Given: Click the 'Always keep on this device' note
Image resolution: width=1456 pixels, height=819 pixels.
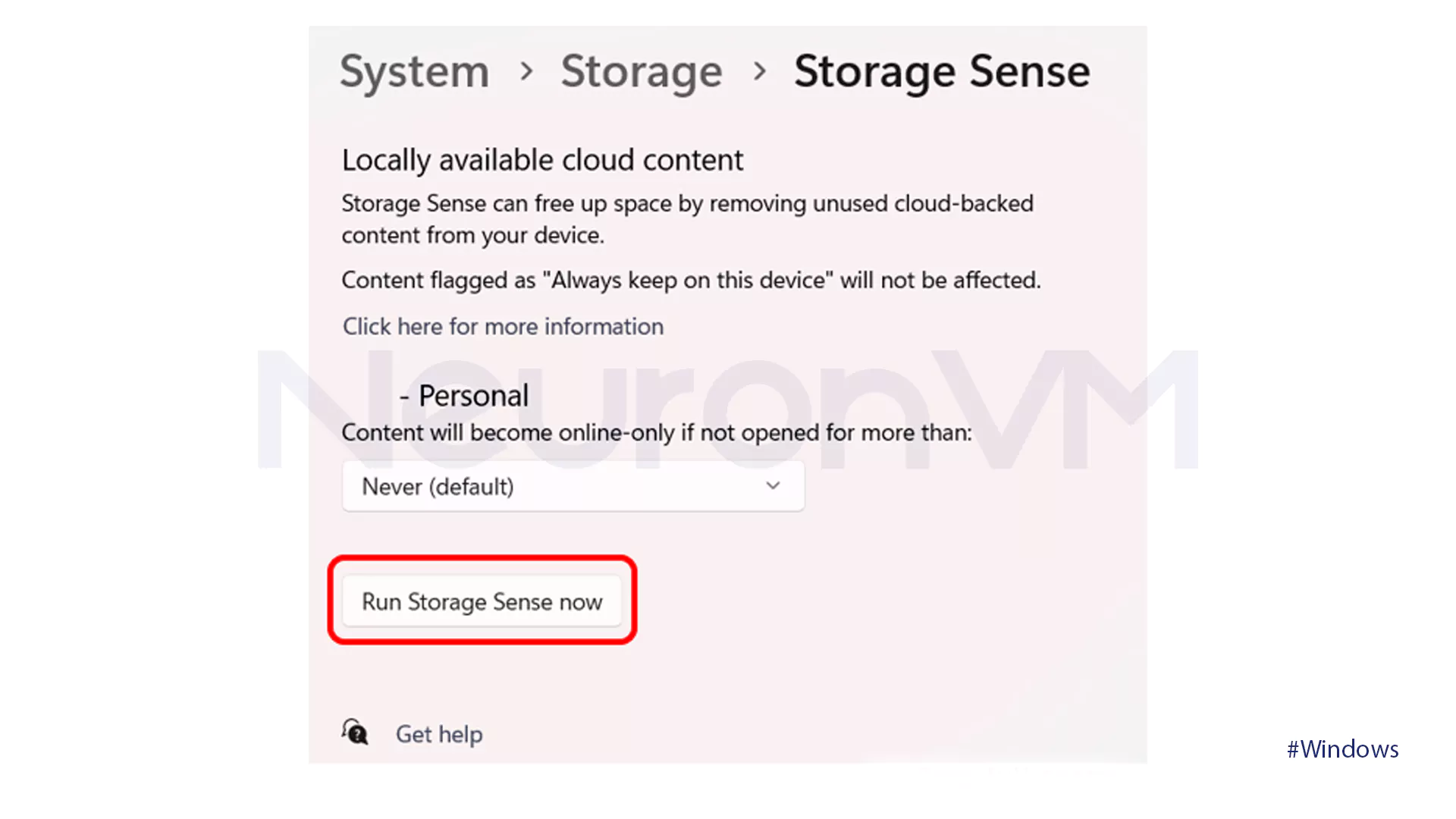Looking at the screenshot, I should [x=690, y=281].
